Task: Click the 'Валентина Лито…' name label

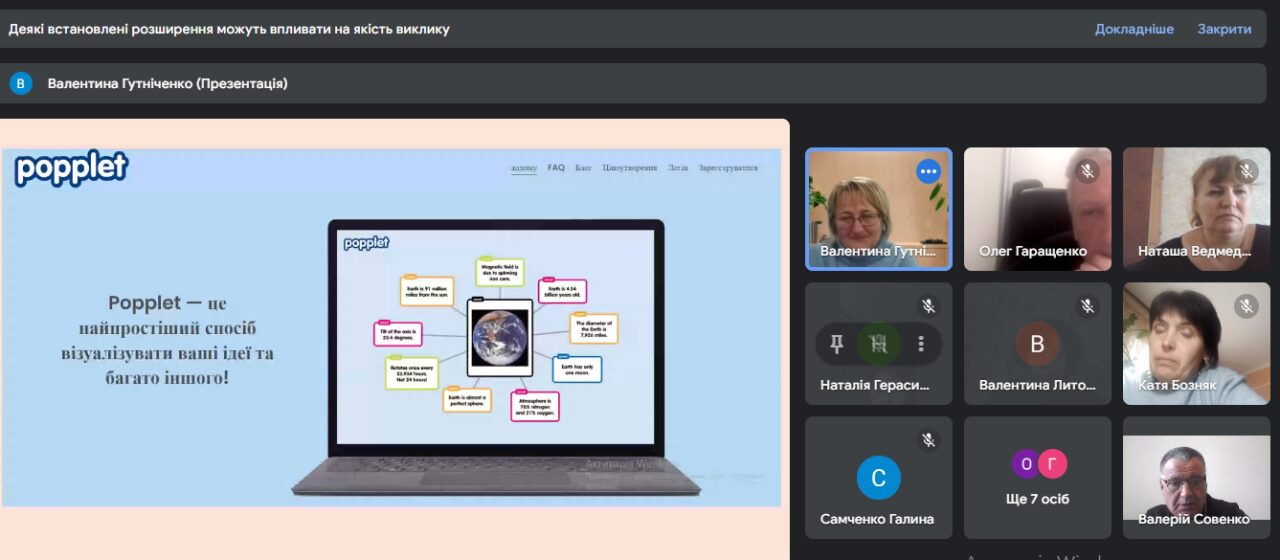Action: coord(1037,385)
